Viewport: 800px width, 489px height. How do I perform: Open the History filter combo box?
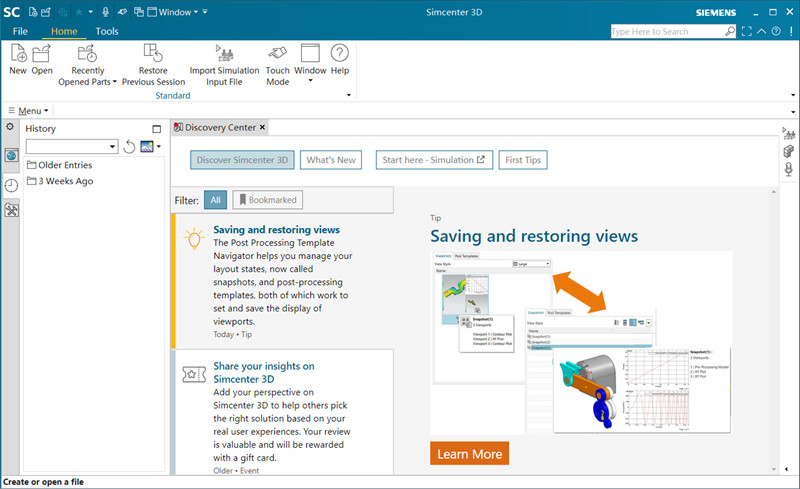72,147
